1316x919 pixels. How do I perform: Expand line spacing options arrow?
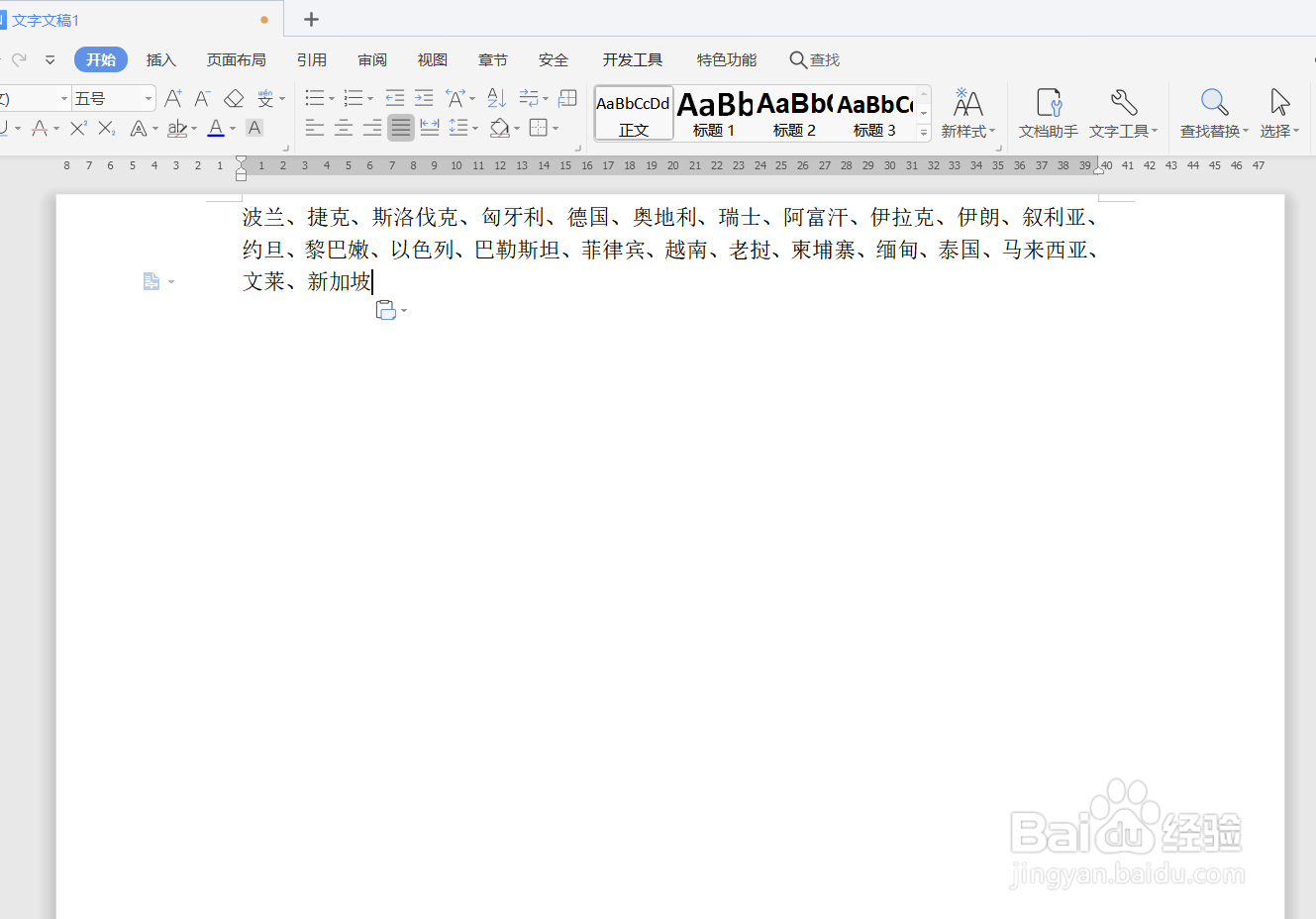(x=475, y=129)
